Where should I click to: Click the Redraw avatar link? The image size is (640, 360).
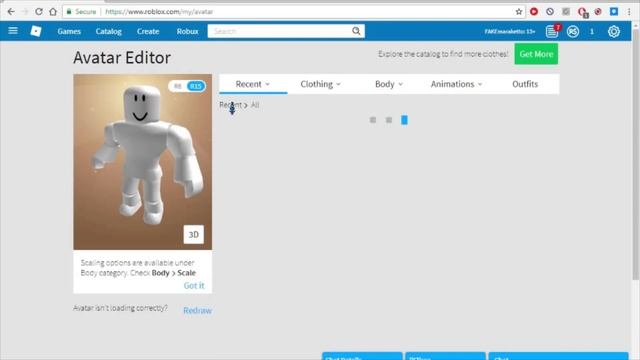click(198, 310)
